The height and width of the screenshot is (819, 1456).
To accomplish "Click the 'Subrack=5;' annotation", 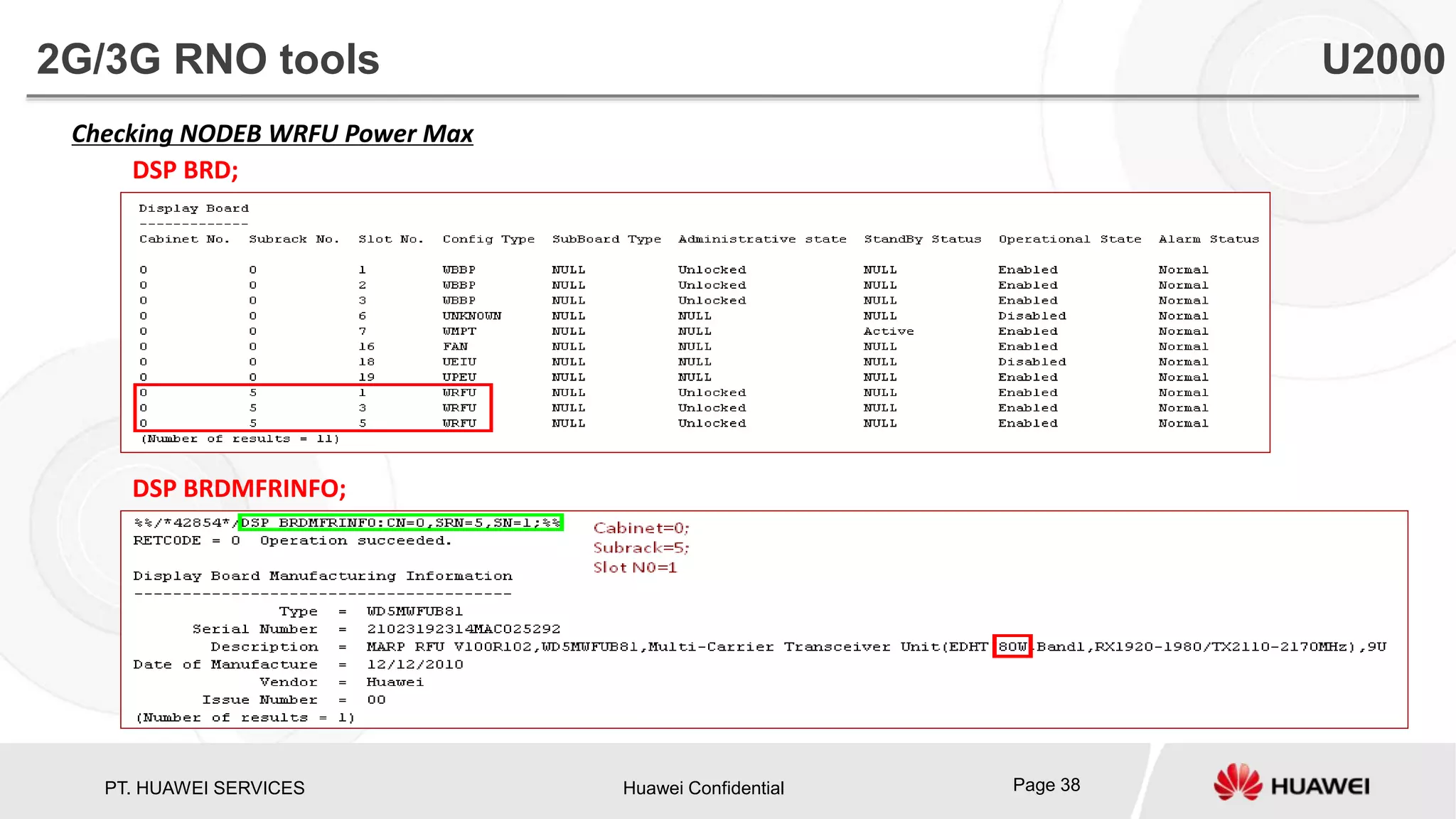I will (641, 547).
